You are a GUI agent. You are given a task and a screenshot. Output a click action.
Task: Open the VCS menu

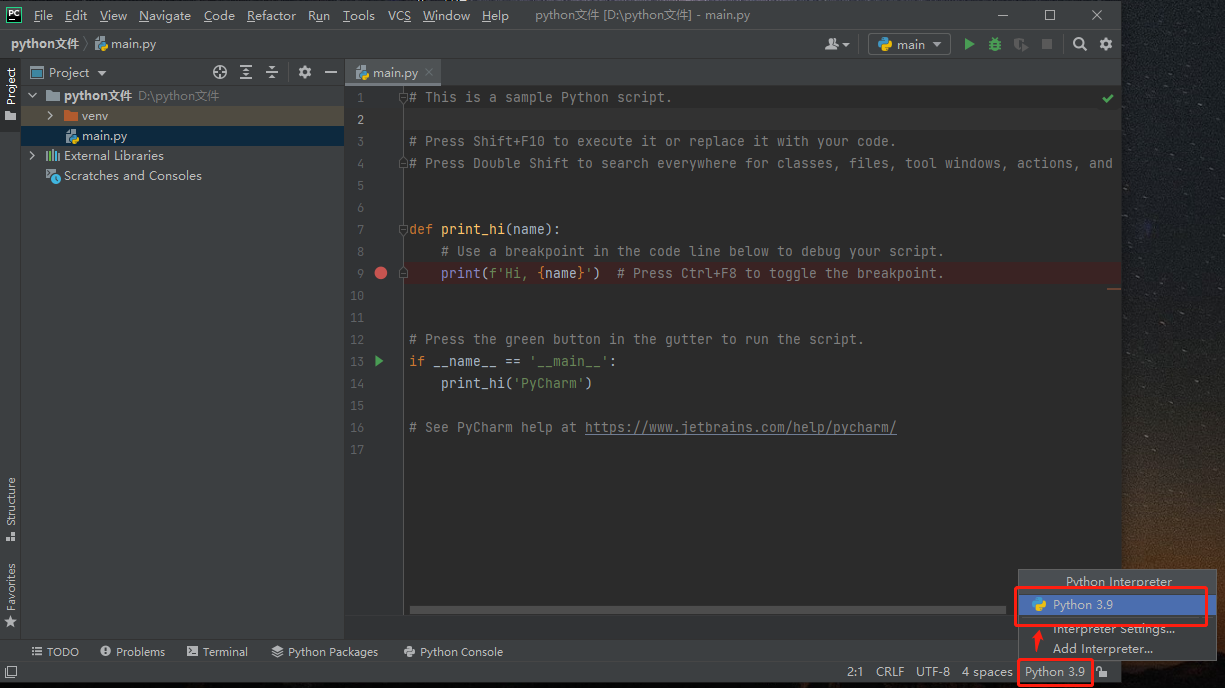pyautogui.click(x=399, y=15)
